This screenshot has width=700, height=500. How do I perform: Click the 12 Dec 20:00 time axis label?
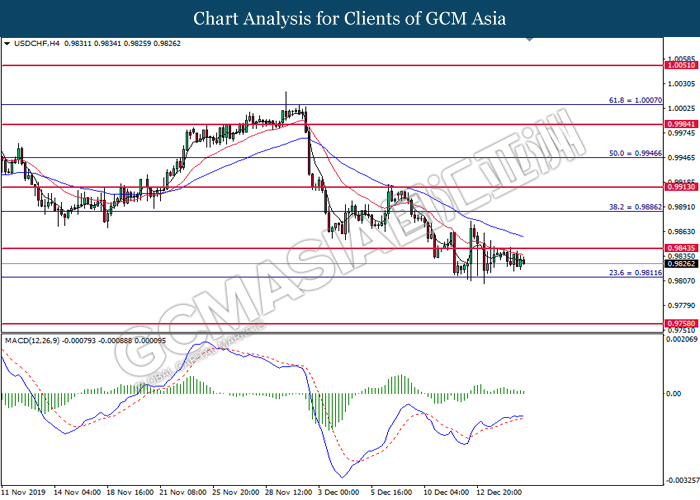tap(500, 493)
